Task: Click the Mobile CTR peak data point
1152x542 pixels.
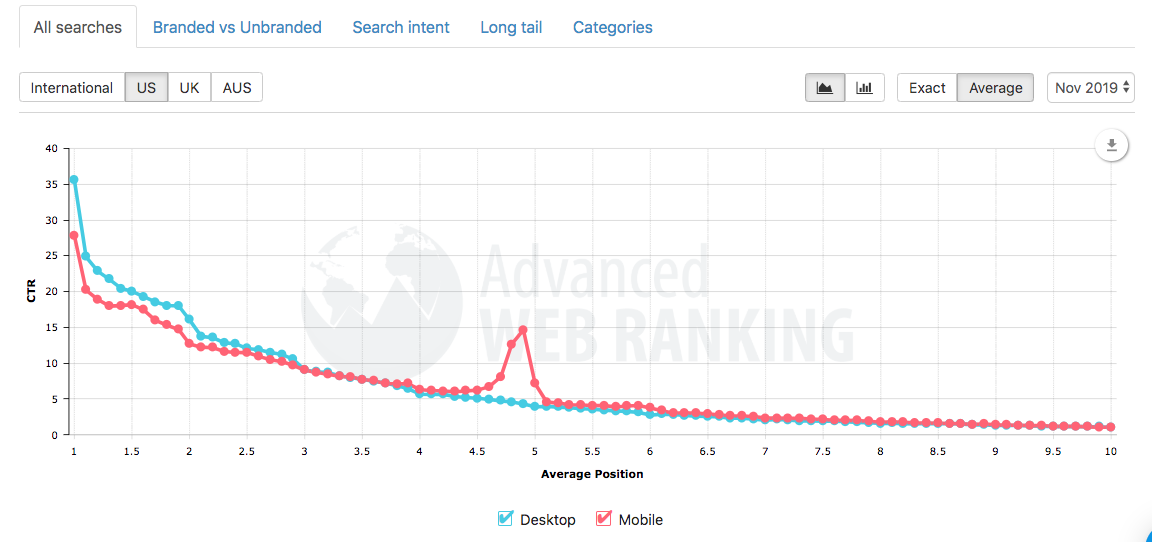Action: click(x=523, y=330)
